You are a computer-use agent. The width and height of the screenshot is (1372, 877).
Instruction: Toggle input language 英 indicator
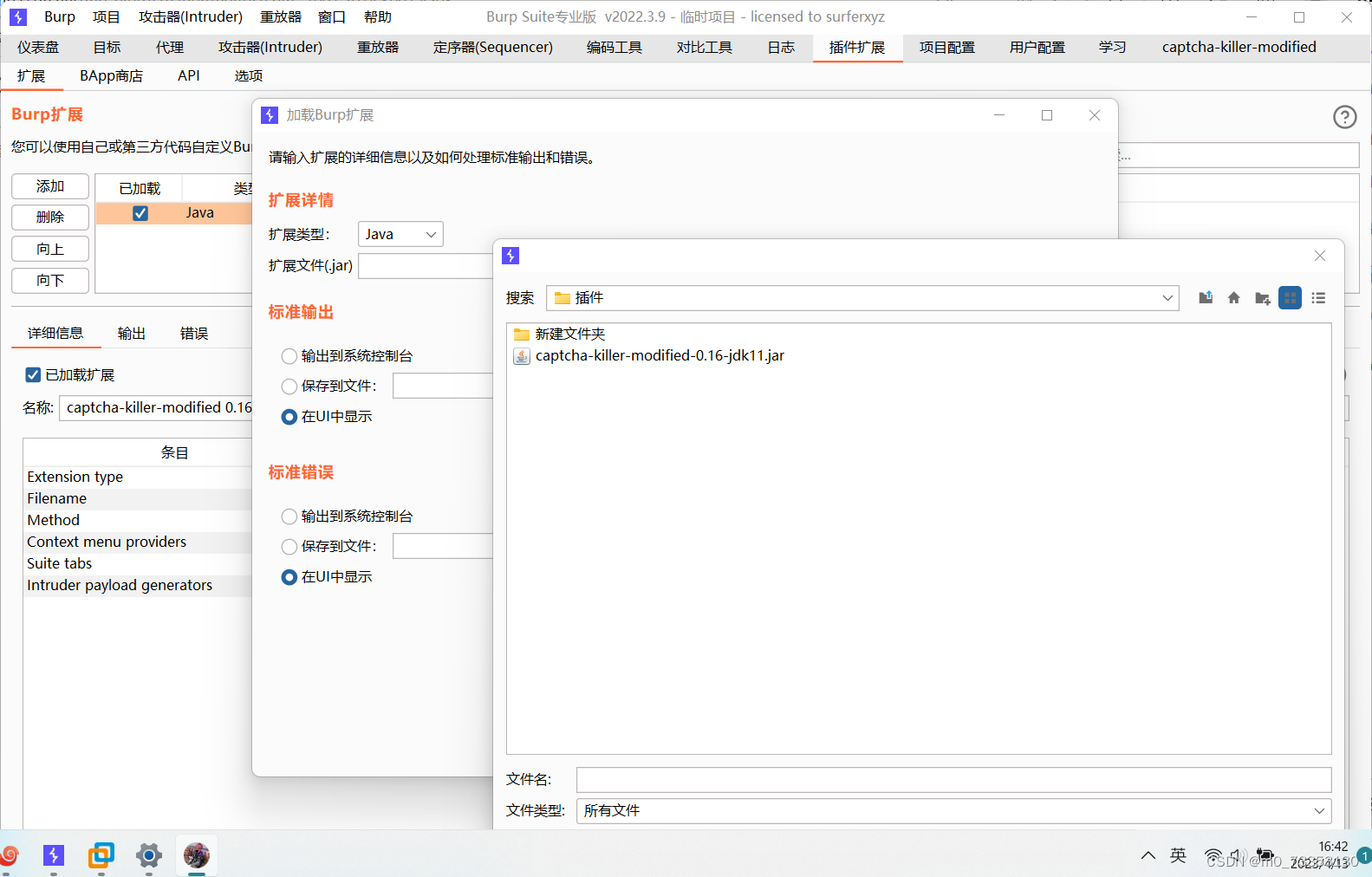coord(1178,856)
